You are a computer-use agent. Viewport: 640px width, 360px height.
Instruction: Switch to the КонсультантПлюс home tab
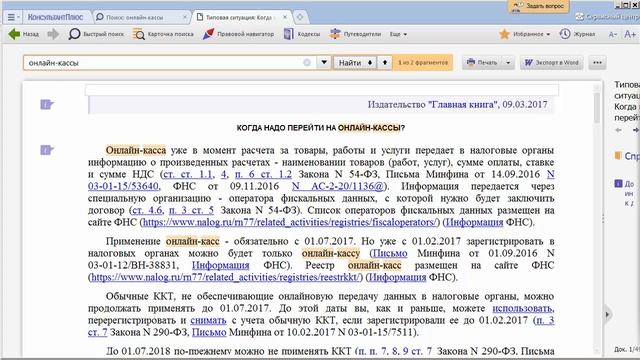click(x=55, y=17)
